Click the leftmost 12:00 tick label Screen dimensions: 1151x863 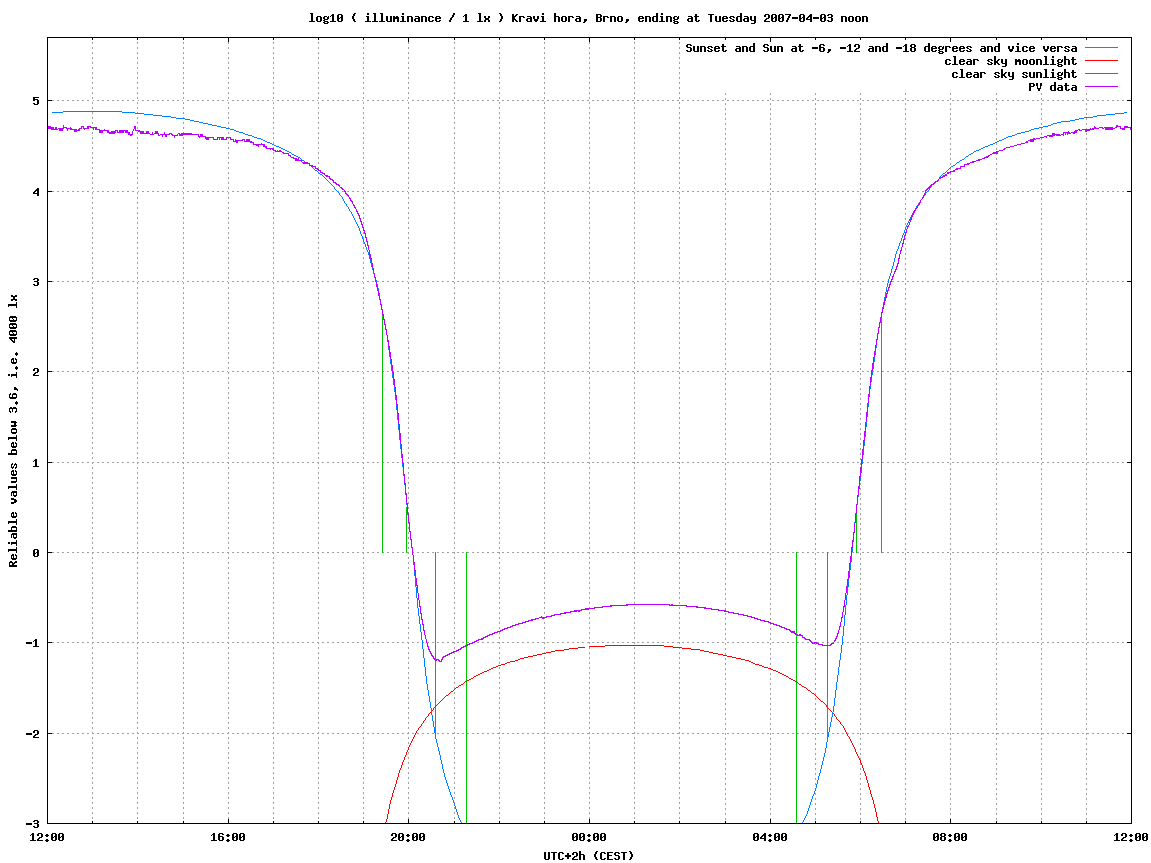click(x=47, y=837)
